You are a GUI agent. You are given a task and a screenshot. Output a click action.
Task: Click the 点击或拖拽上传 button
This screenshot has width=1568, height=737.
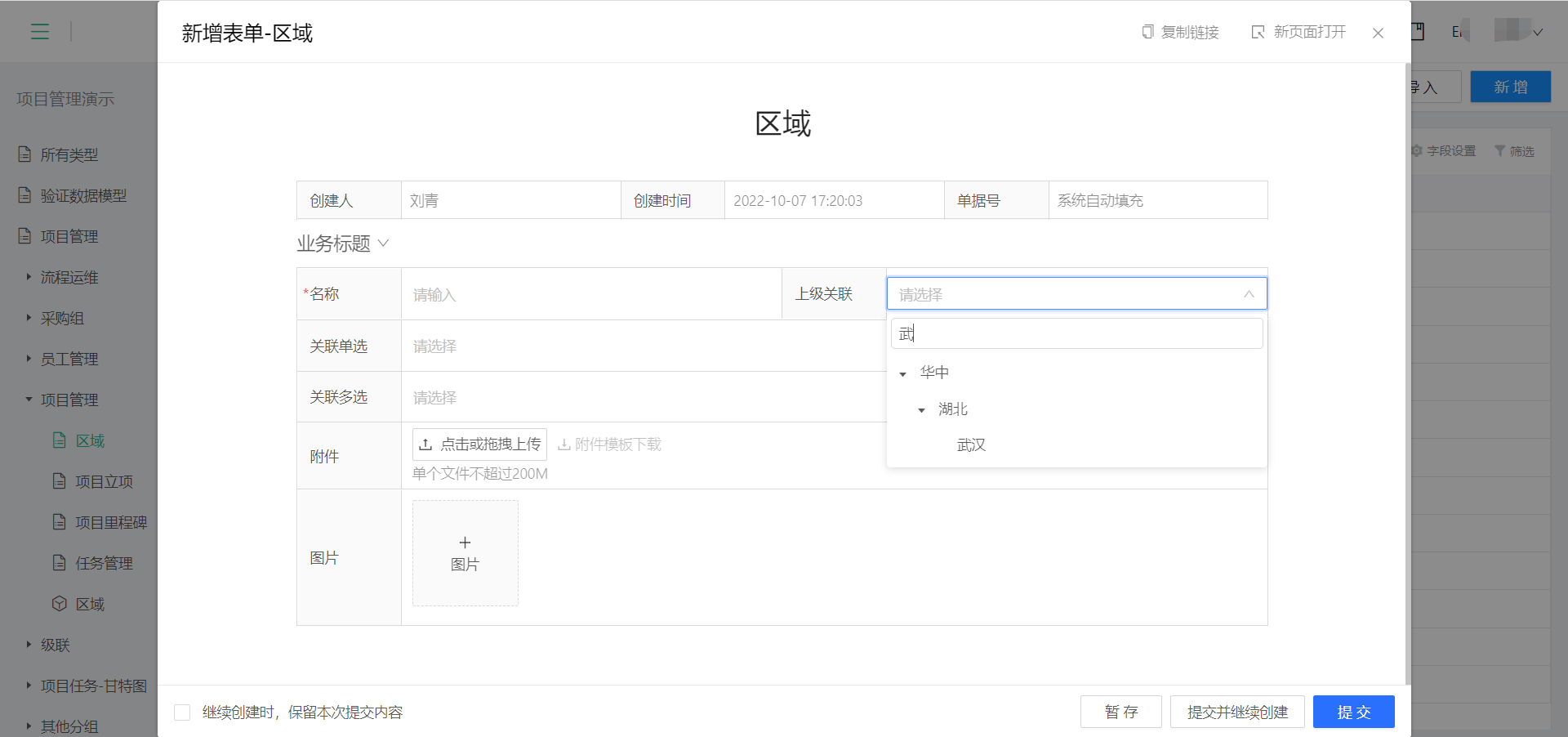(479, 444)
